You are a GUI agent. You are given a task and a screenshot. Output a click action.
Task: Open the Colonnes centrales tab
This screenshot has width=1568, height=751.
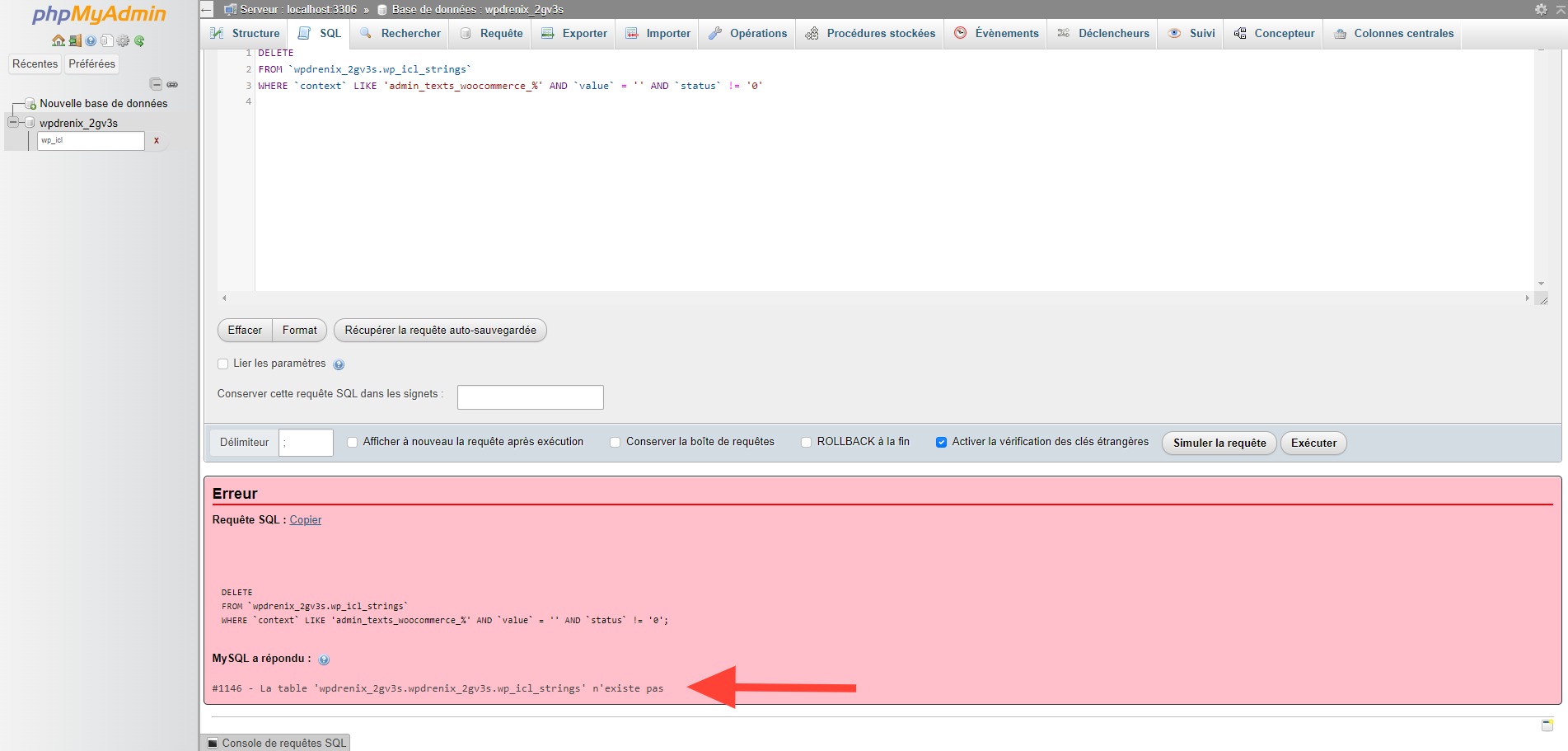point(1393,34)
